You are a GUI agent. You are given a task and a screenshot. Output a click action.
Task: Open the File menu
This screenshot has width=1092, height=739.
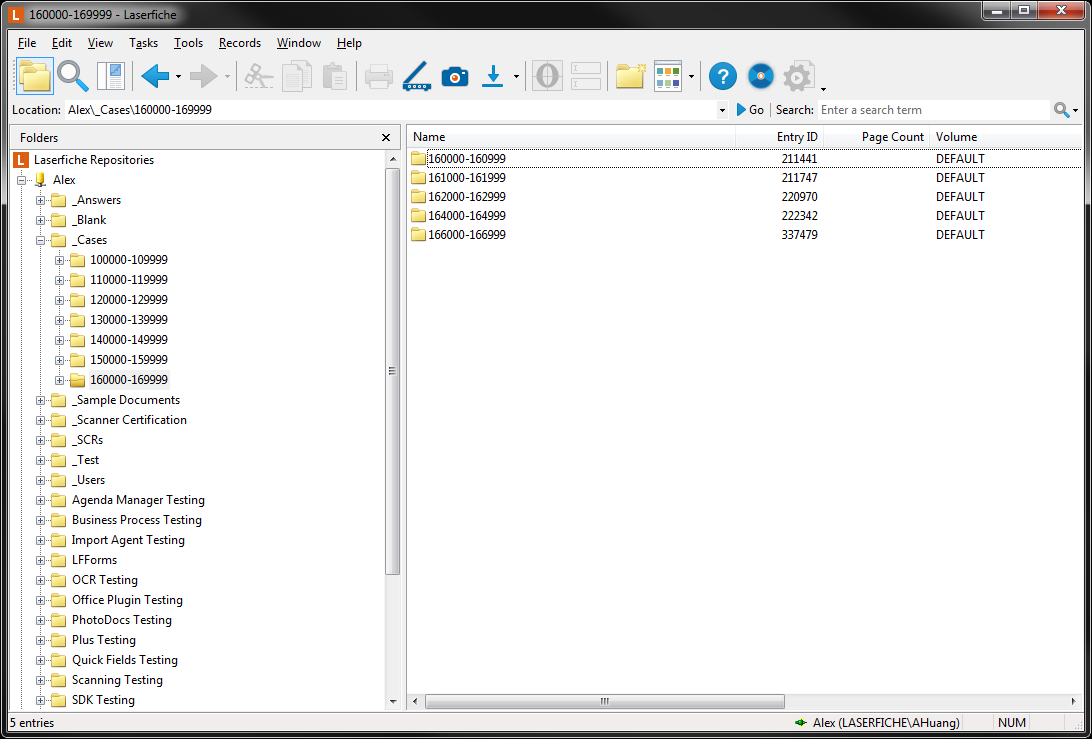pos(27,43)
